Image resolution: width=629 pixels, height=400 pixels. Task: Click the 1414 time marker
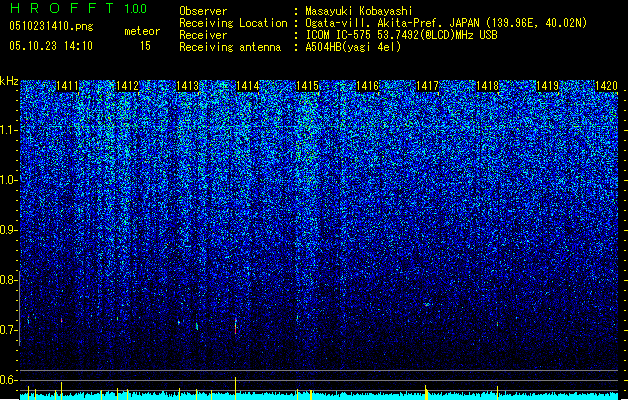248,86
